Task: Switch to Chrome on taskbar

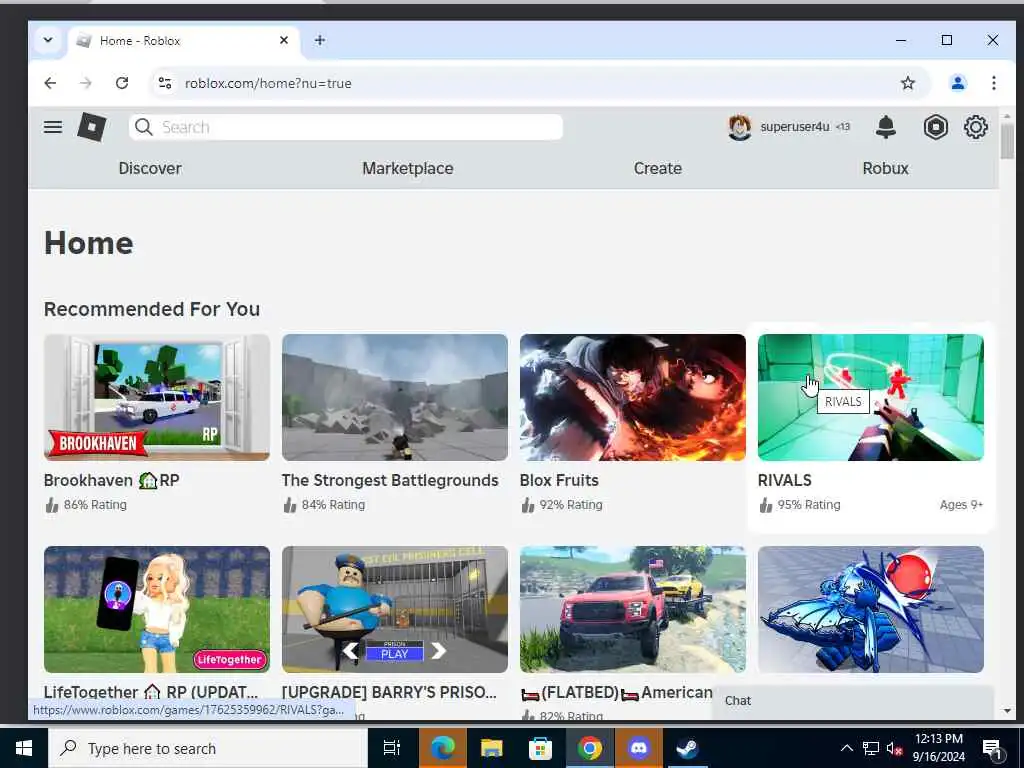Action: point(589,748)
